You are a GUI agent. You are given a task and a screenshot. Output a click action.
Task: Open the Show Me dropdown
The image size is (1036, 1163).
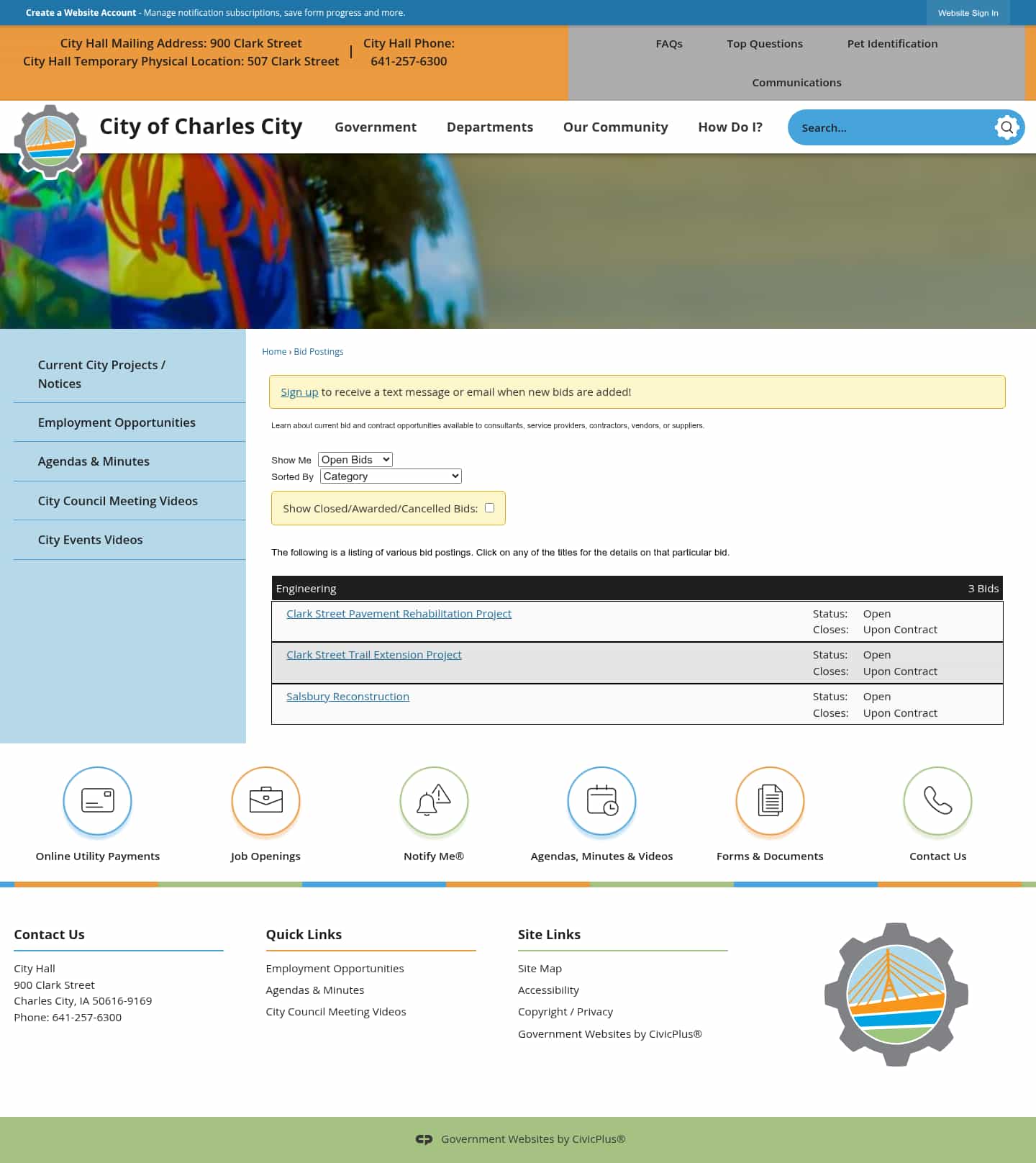click(355, 459)
